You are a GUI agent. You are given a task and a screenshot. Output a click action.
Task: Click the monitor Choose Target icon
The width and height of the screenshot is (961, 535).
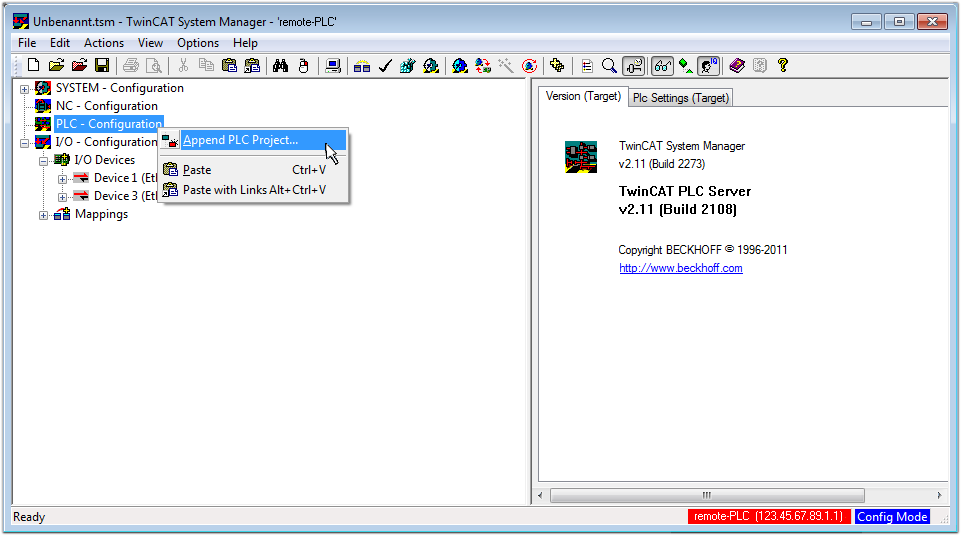pos(333,66)
